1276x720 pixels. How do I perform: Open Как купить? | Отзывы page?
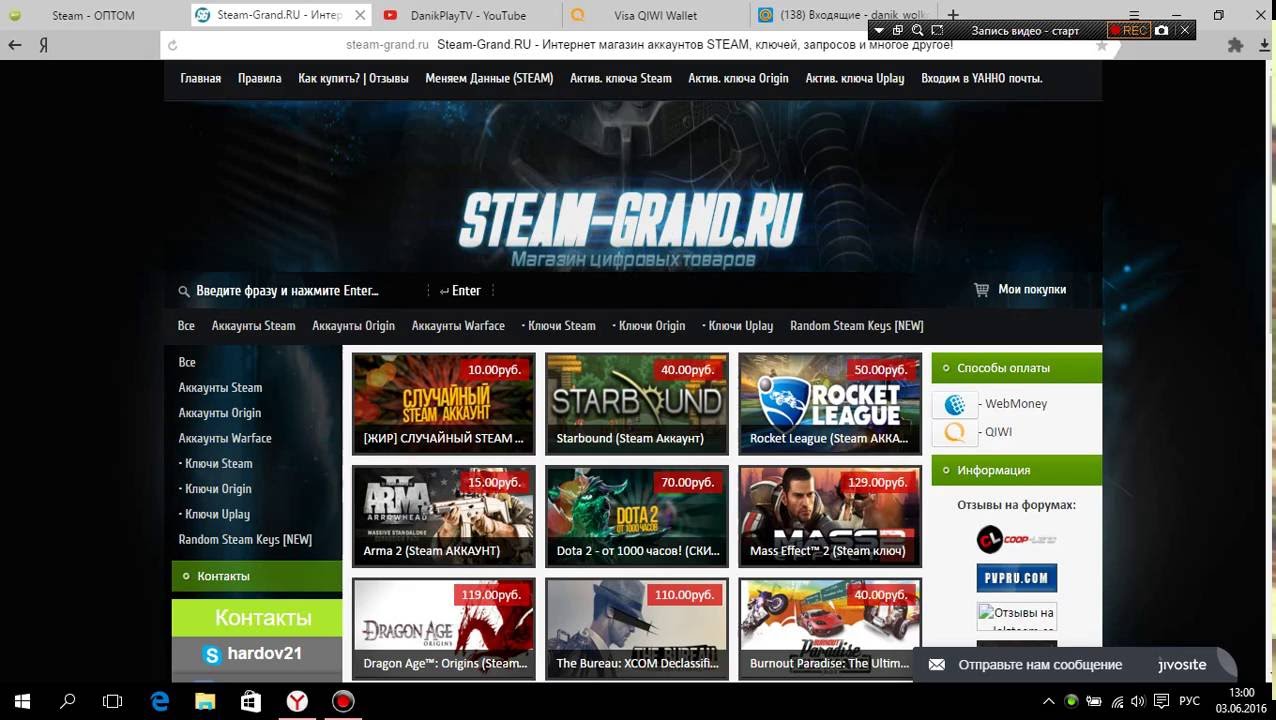[353, 78]
